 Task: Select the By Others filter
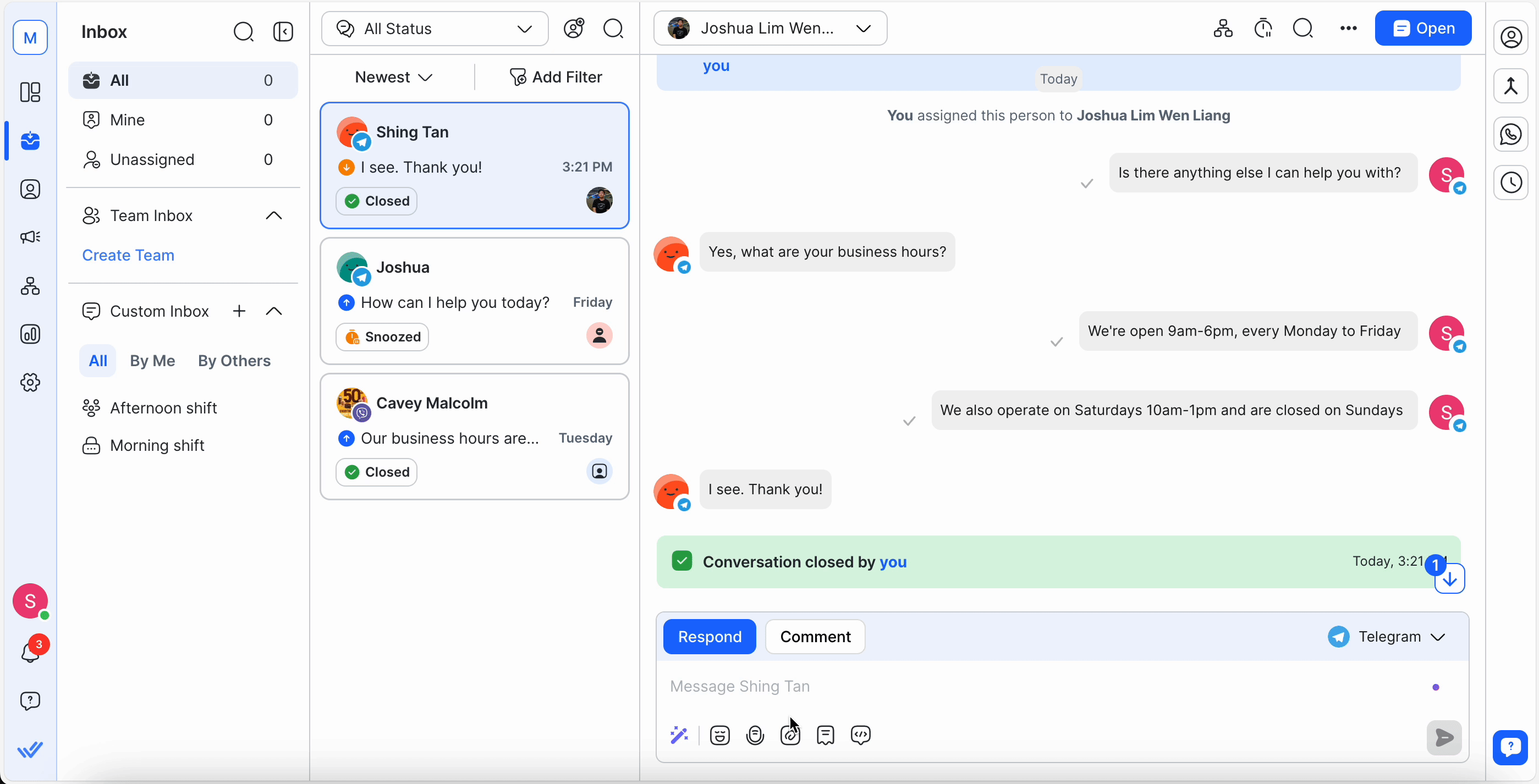pos(234,361)
